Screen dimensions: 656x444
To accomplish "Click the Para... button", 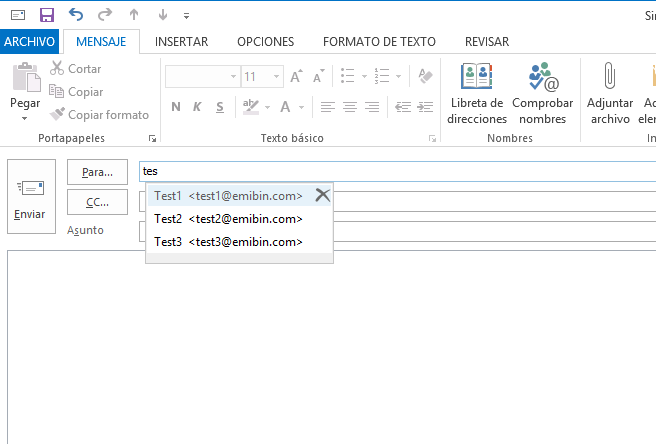I will click(x=97, y=172).
